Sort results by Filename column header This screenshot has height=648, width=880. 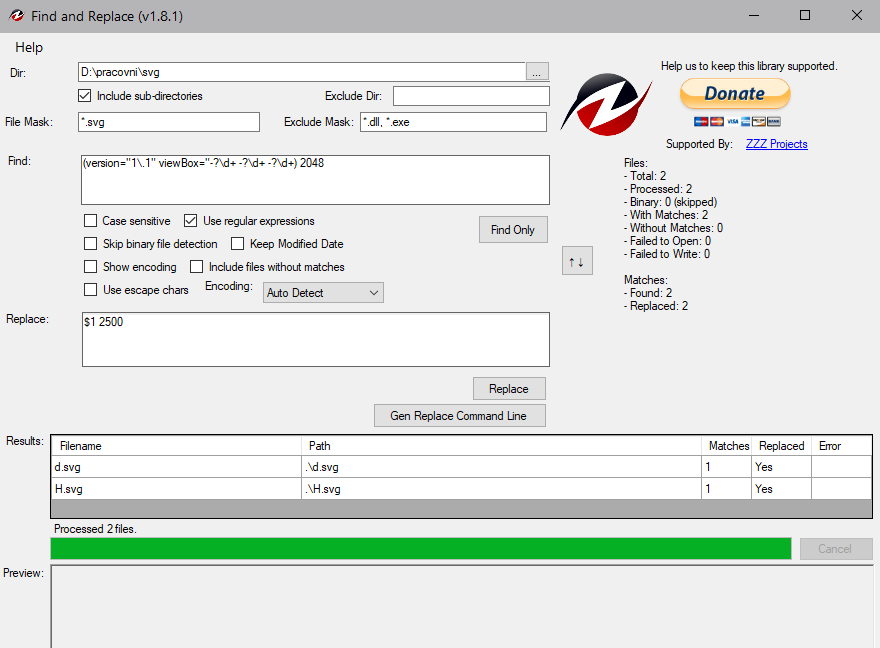(176, 446)
